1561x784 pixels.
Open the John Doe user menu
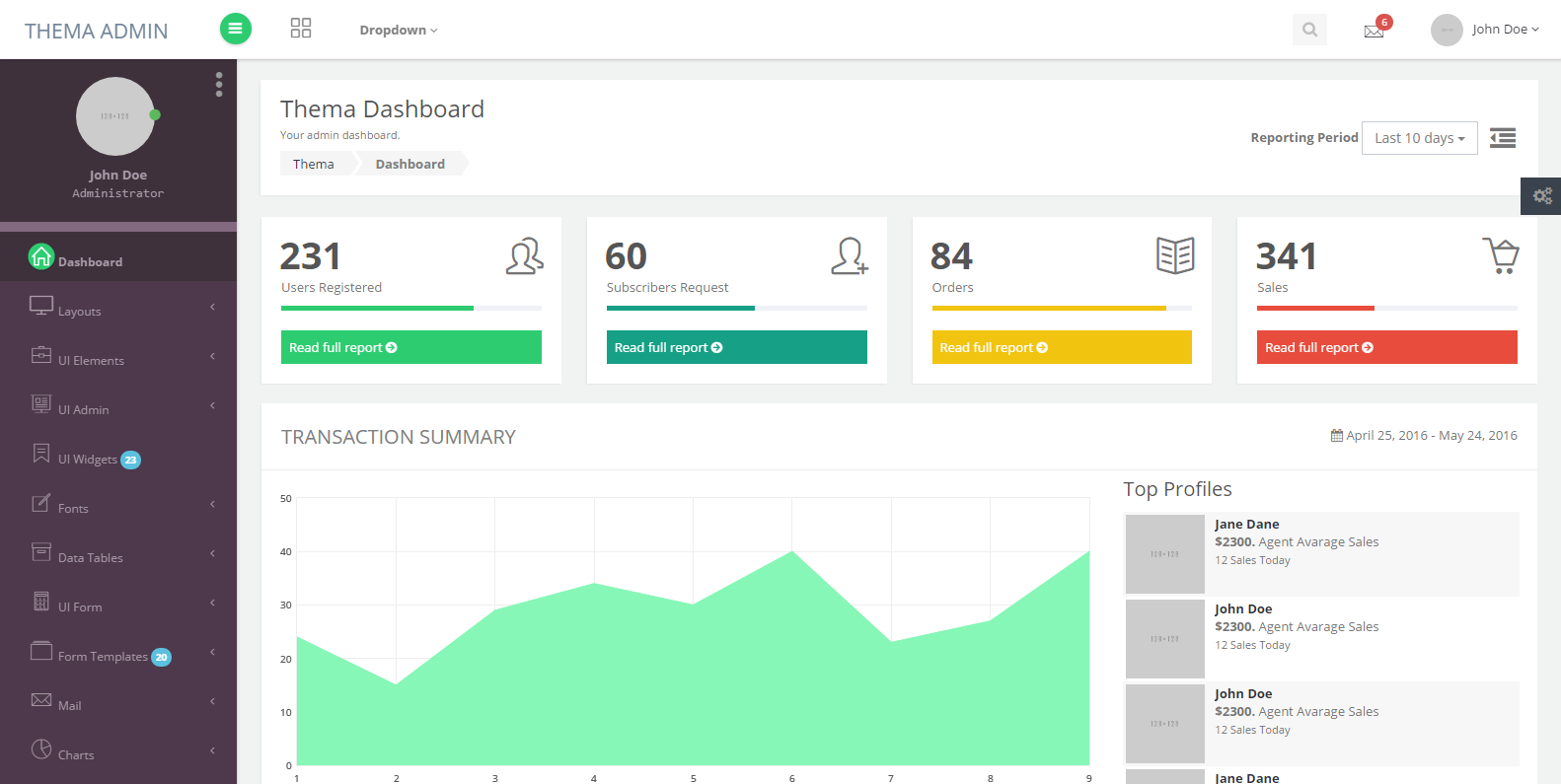tap(1485, 30)
